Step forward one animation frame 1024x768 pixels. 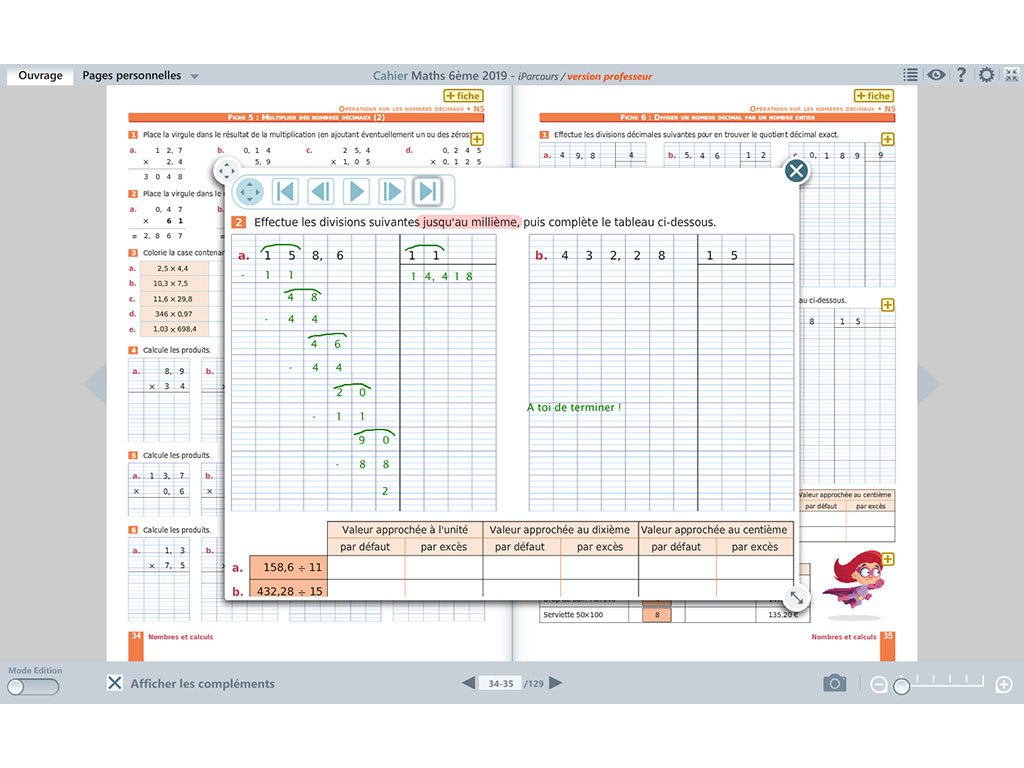coord(392,191)
